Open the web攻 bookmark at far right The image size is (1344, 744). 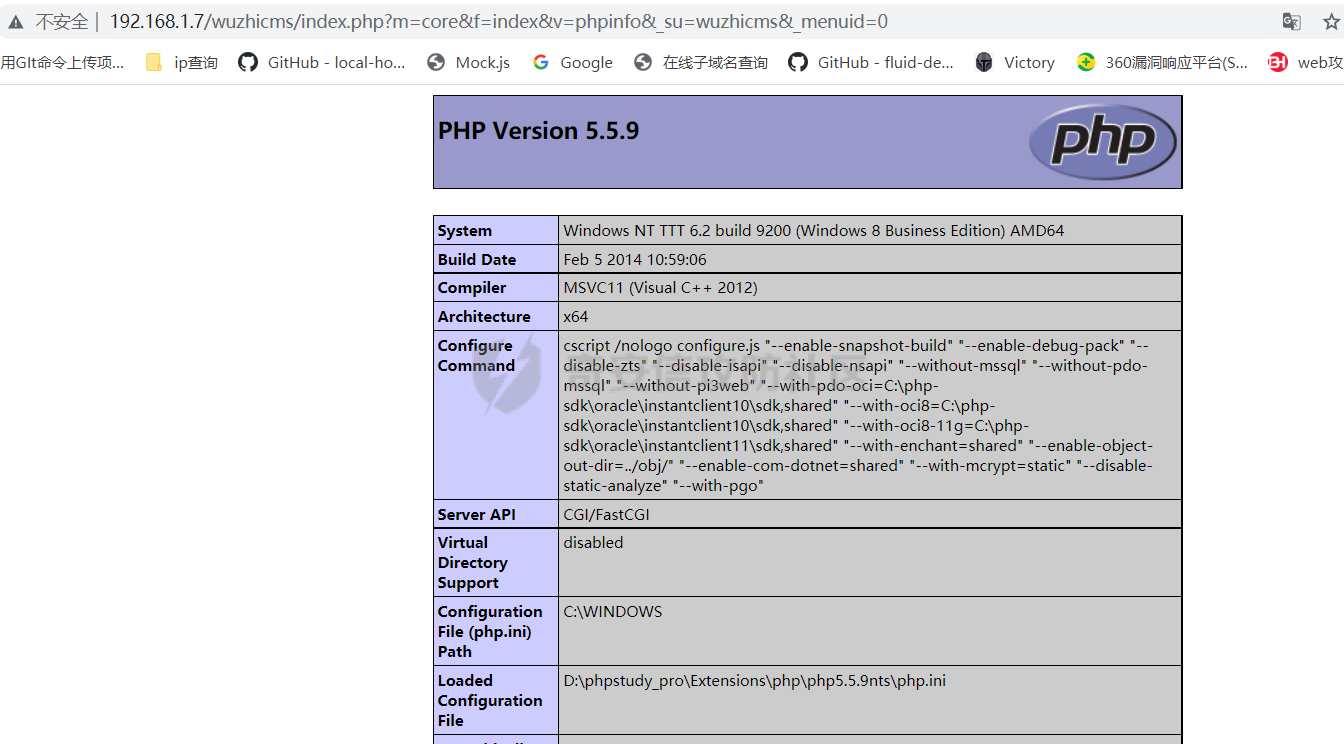tap(1306, 62)
